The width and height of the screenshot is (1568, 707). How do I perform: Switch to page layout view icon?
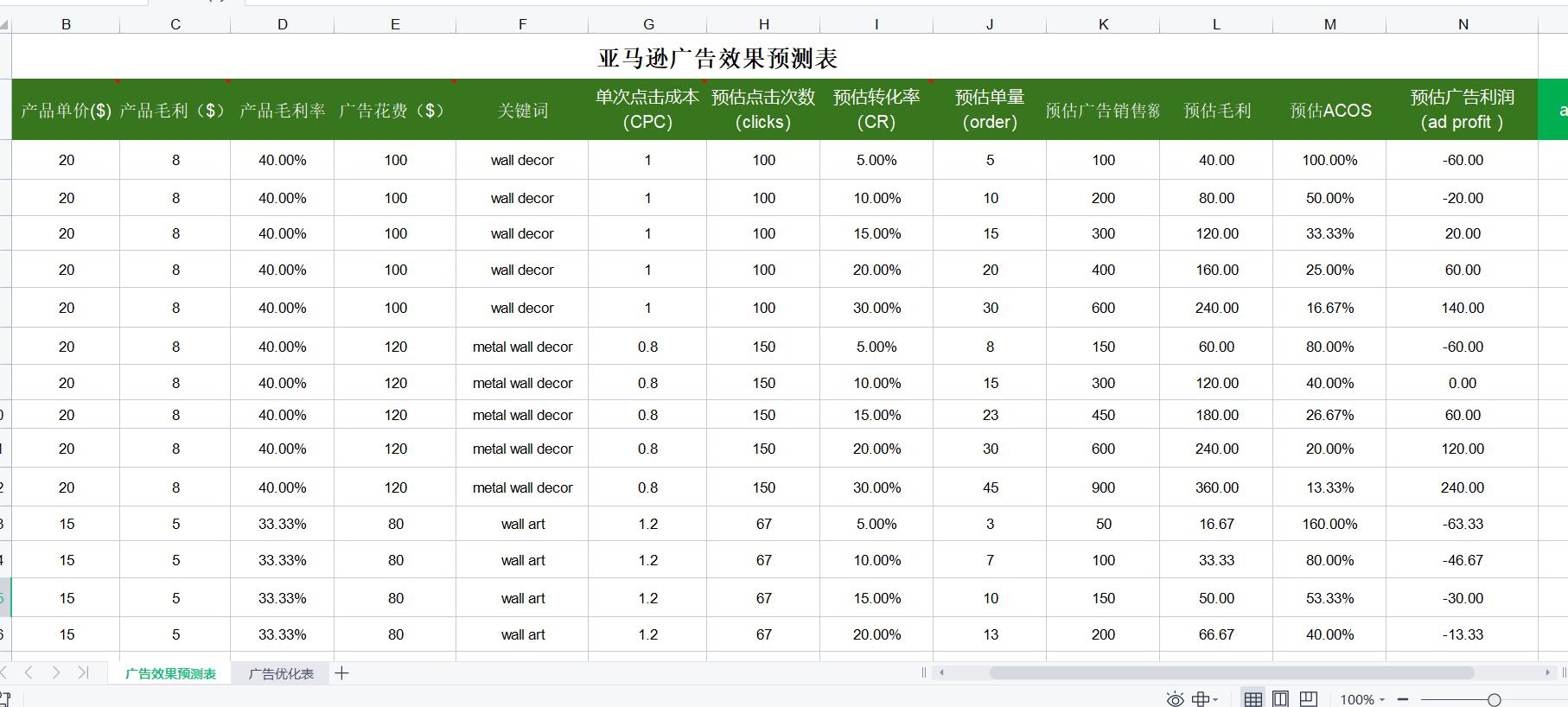pyautogui.click(x=1280, y=699)
